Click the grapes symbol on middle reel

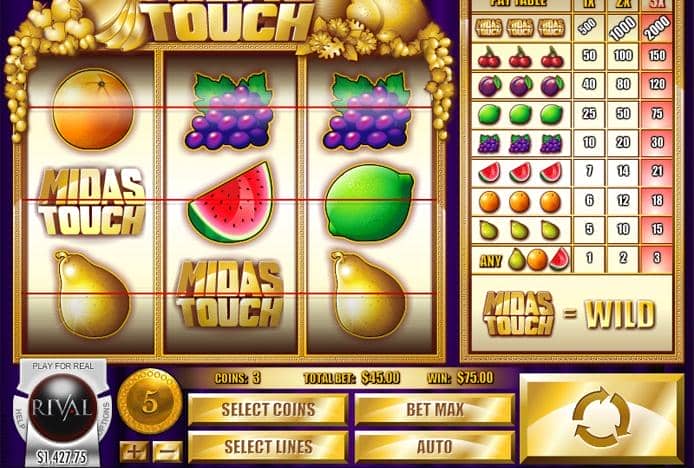coord(229,111)
